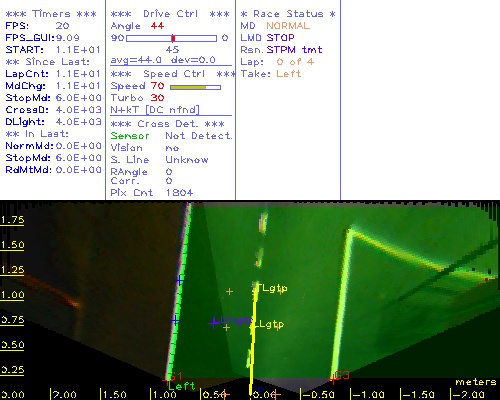Click the red G3 marker

coord(342,375)
